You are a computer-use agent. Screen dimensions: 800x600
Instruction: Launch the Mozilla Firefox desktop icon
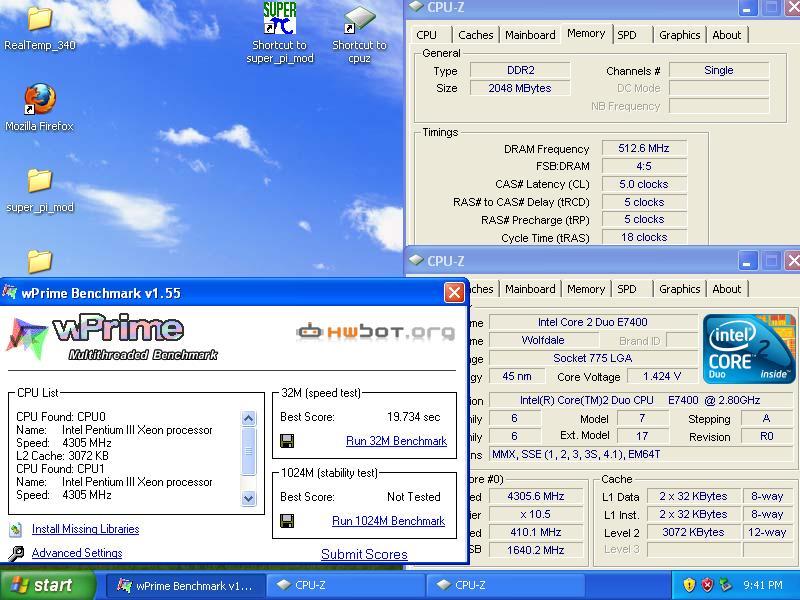(40, 98)
